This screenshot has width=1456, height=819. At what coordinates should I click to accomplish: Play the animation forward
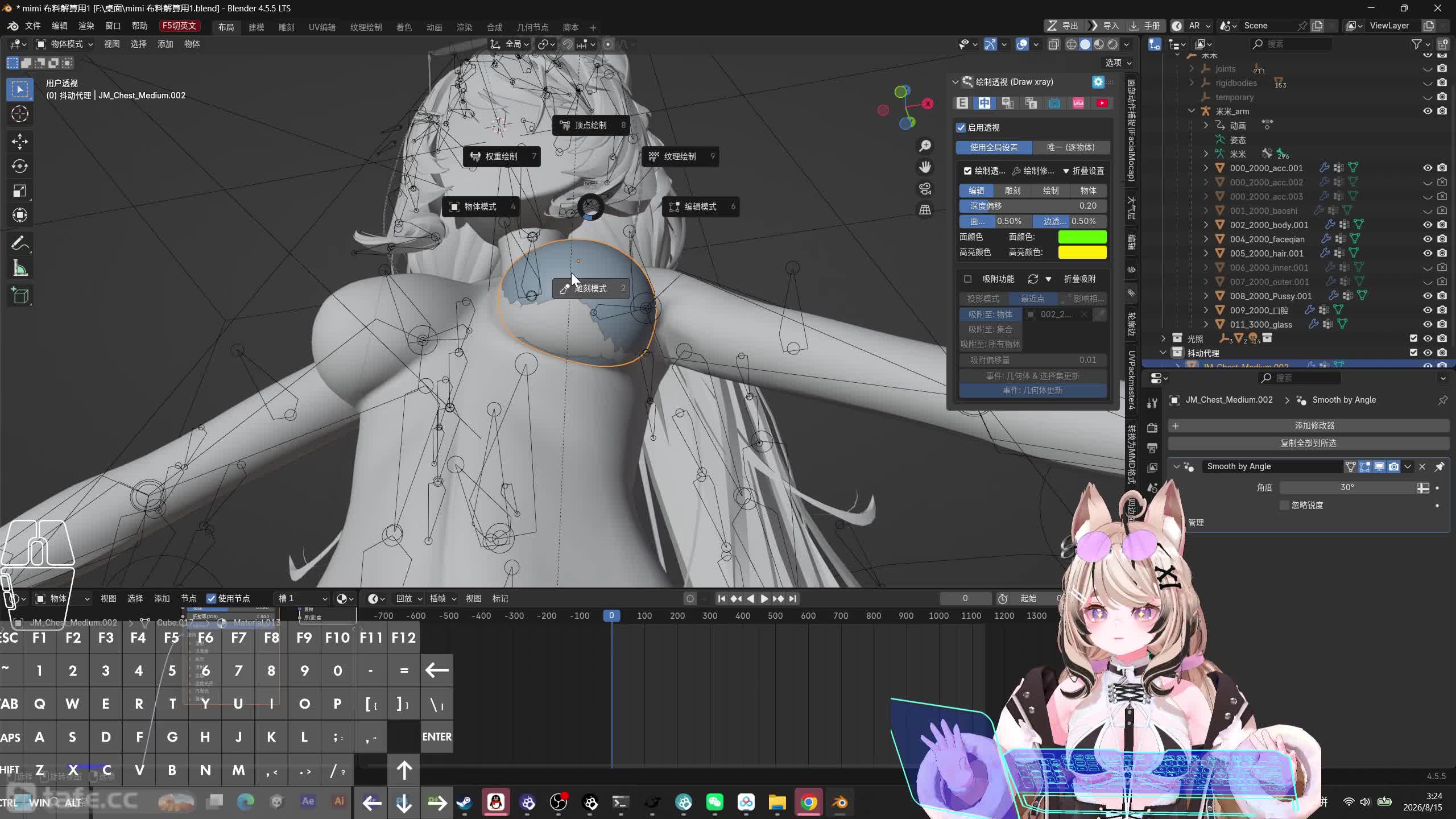[764, 598]
